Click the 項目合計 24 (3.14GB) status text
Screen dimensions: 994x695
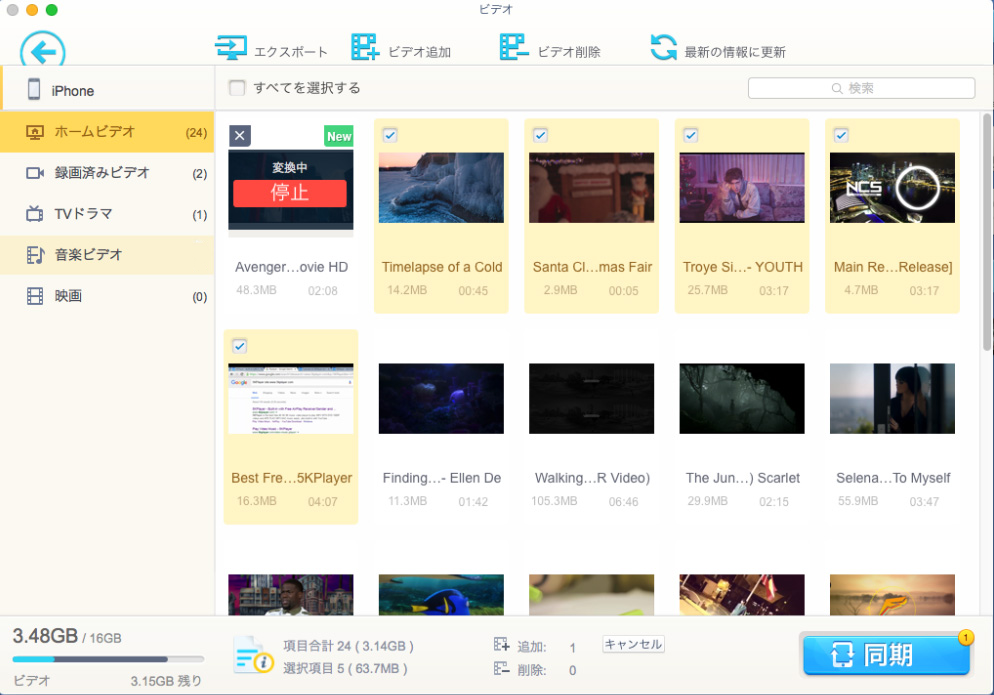point(348,646)
